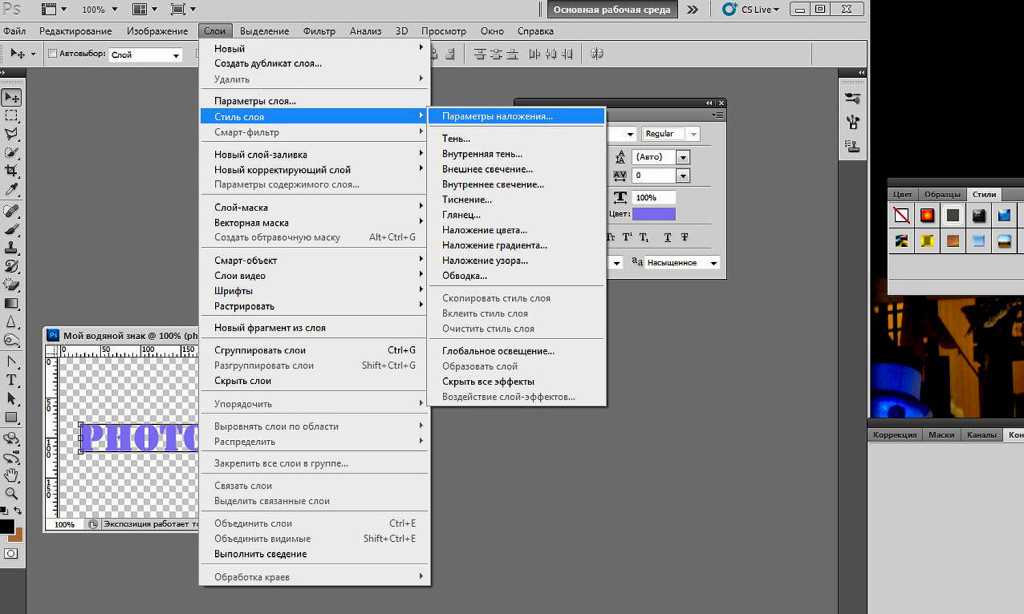1024x614 pixels.
Task: Click the no-style swatch in Styles panel
Action: tap(901, 215)
